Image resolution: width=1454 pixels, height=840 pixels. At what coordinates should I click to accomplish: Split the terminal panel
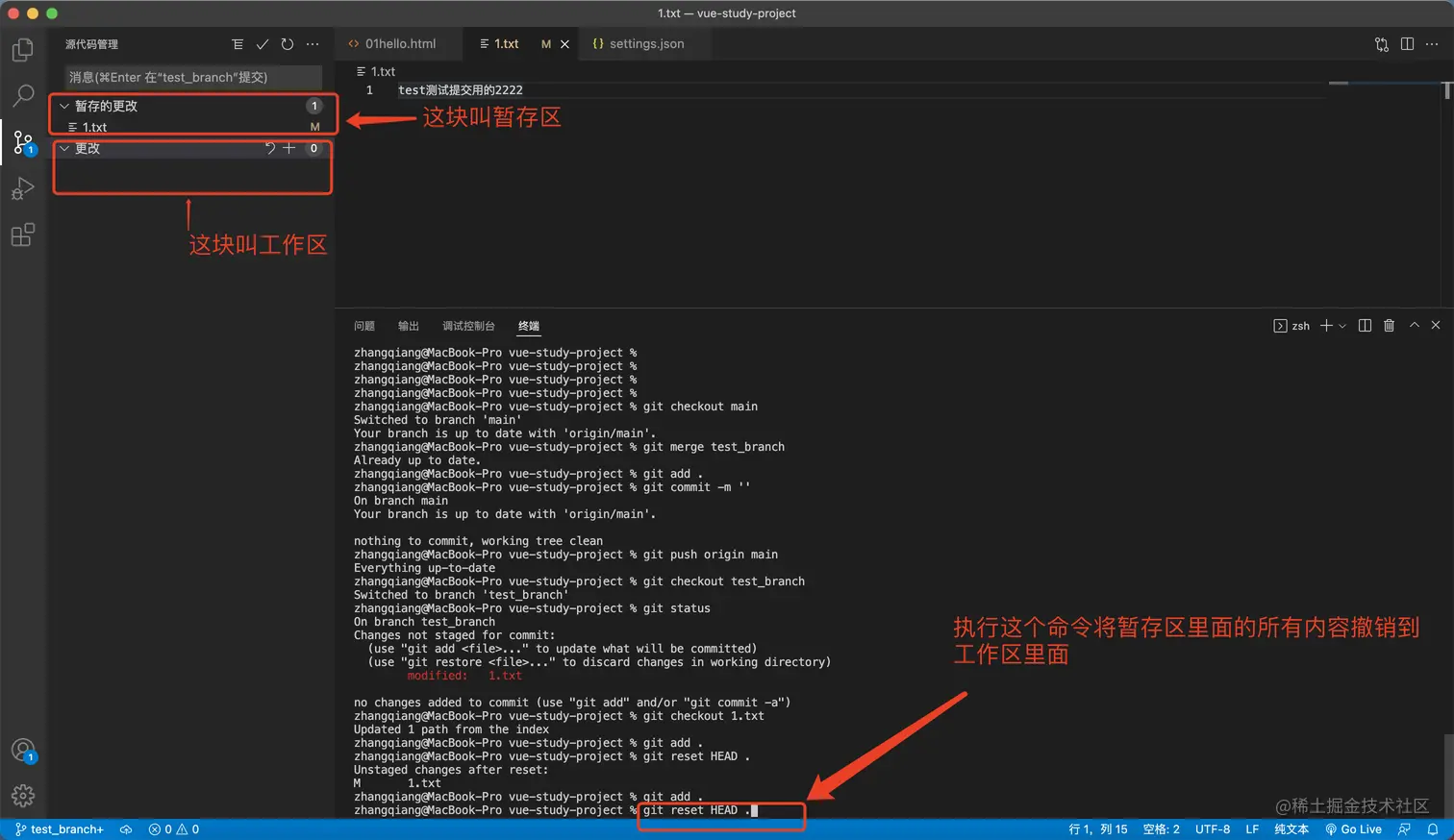pos(1365,326)
